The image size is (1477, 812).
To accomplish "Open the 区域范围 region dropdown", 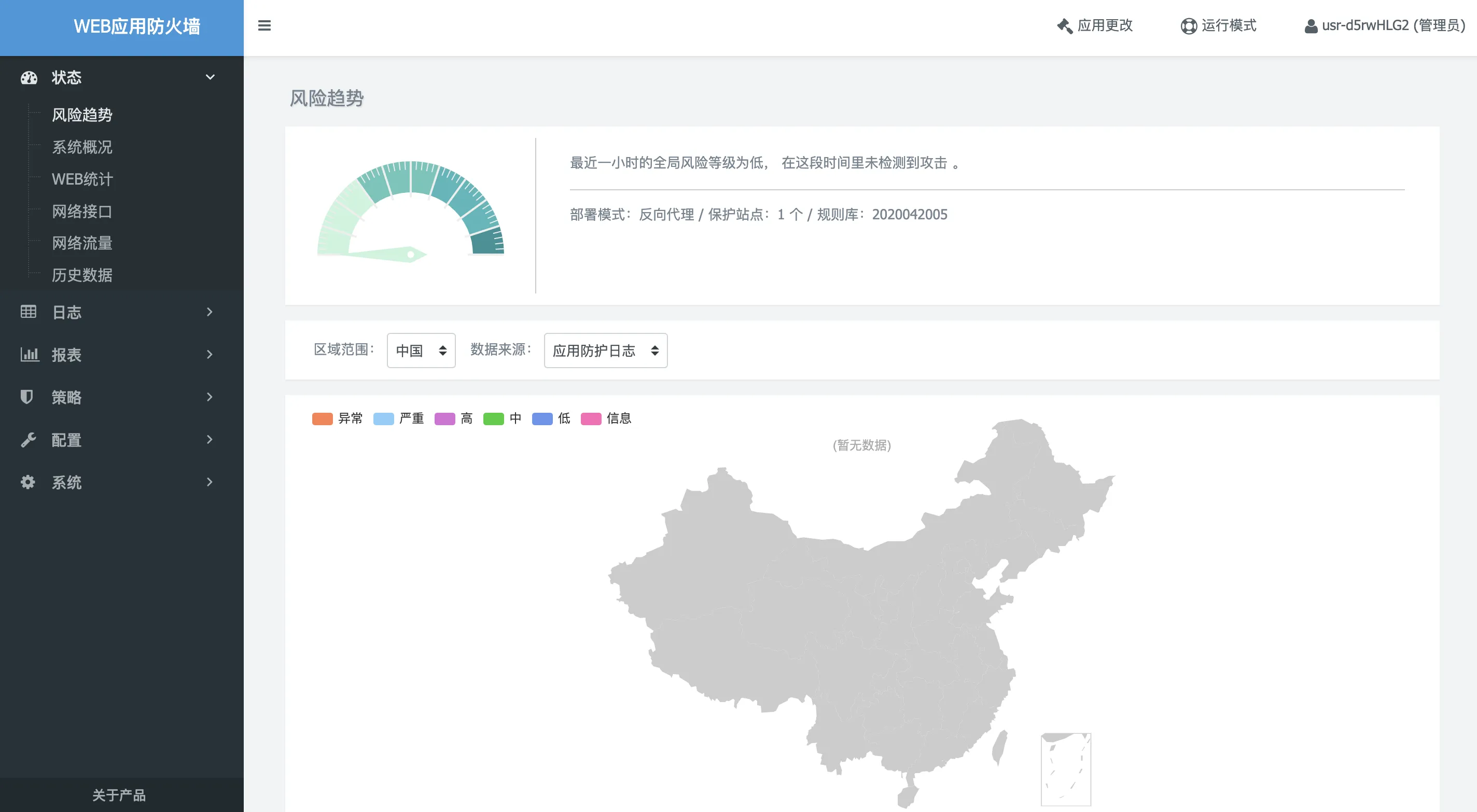I will pos(421,351).
